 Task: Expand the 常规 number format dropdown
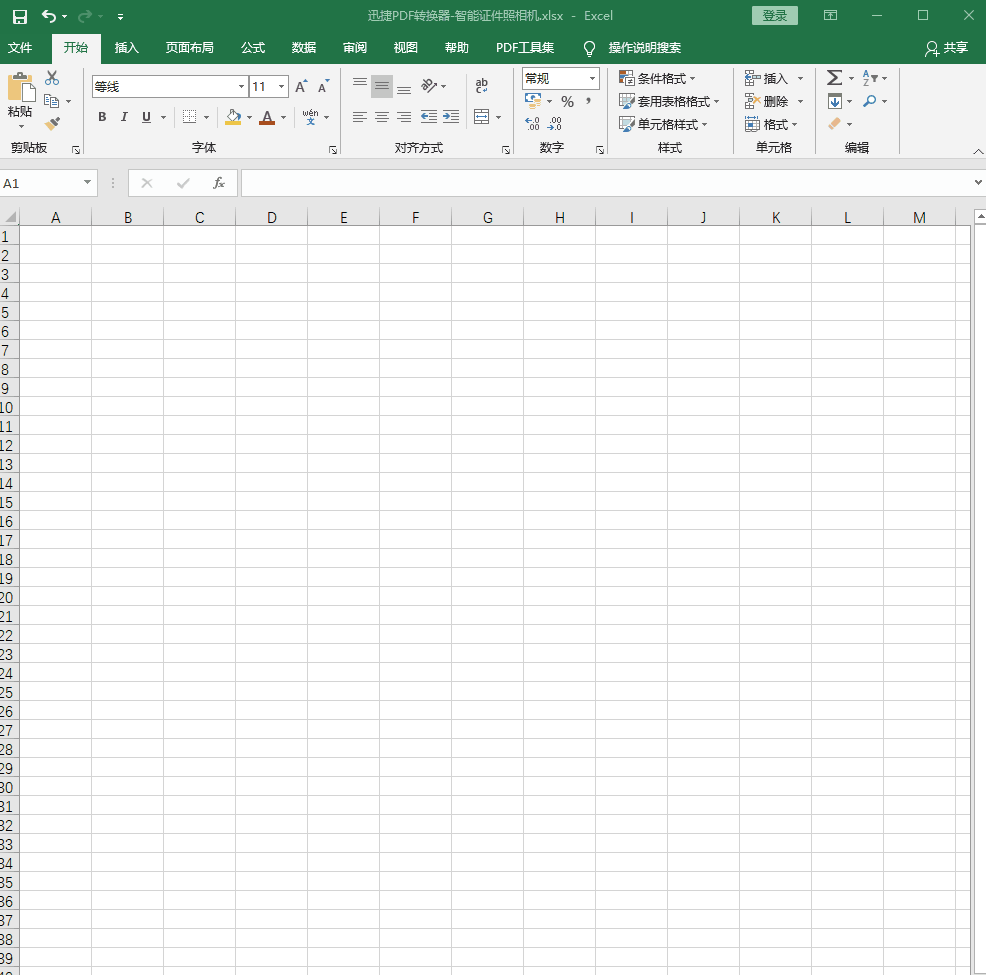pyautogui.click(x=592, y=78)
